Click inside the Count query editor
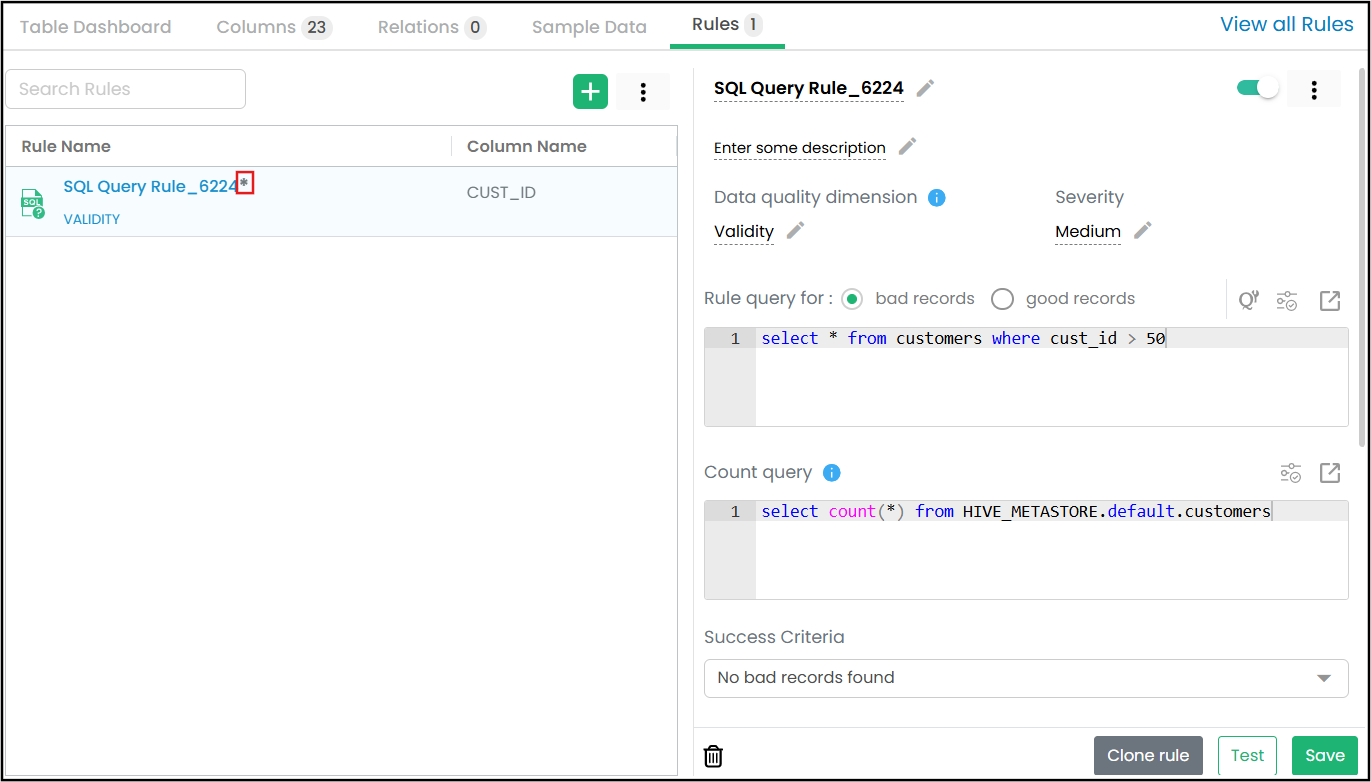Screen dimensions: 1371x782 (x=1026, y=550)
